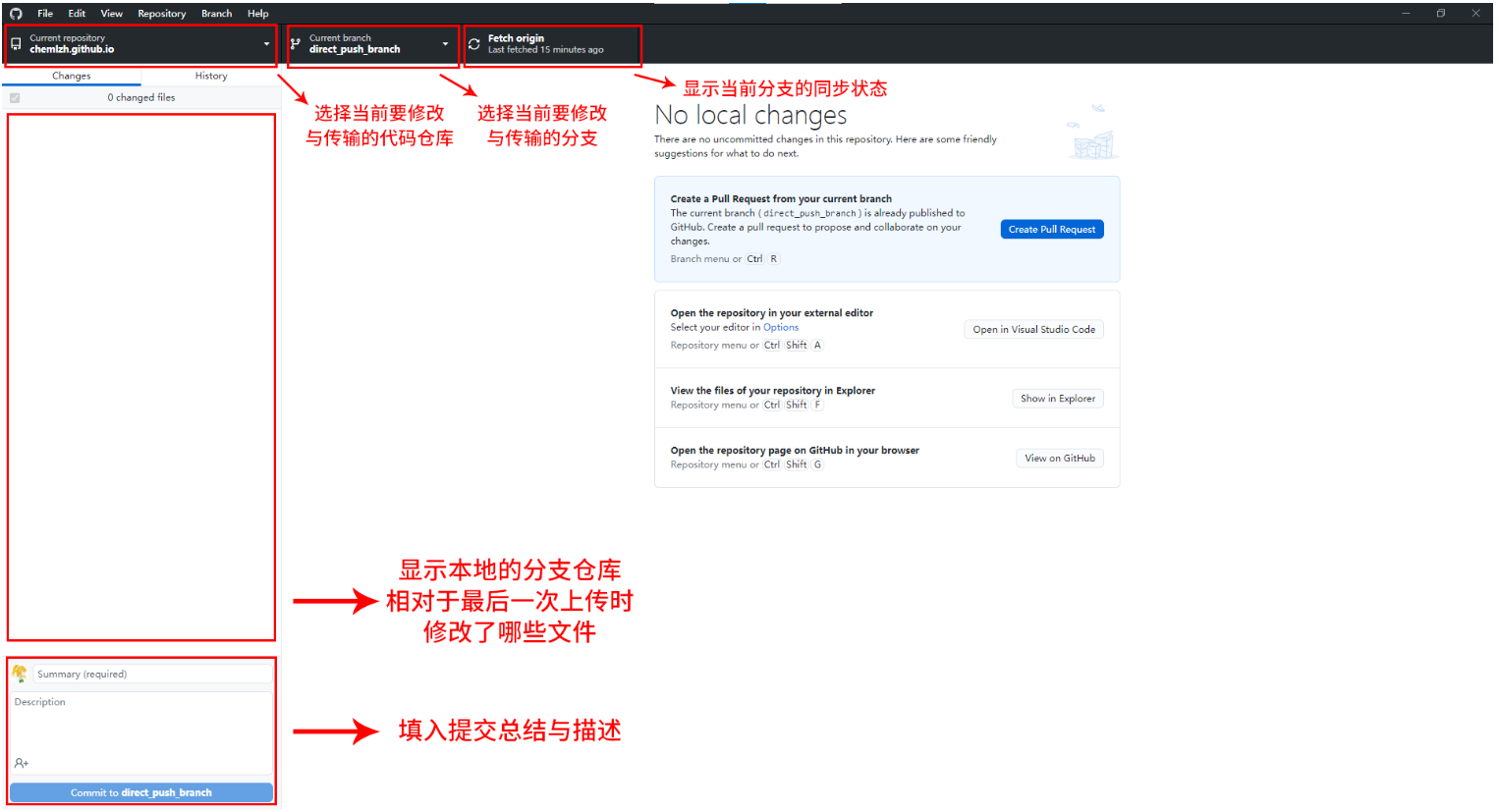Open the View menu

pos(112,14)
